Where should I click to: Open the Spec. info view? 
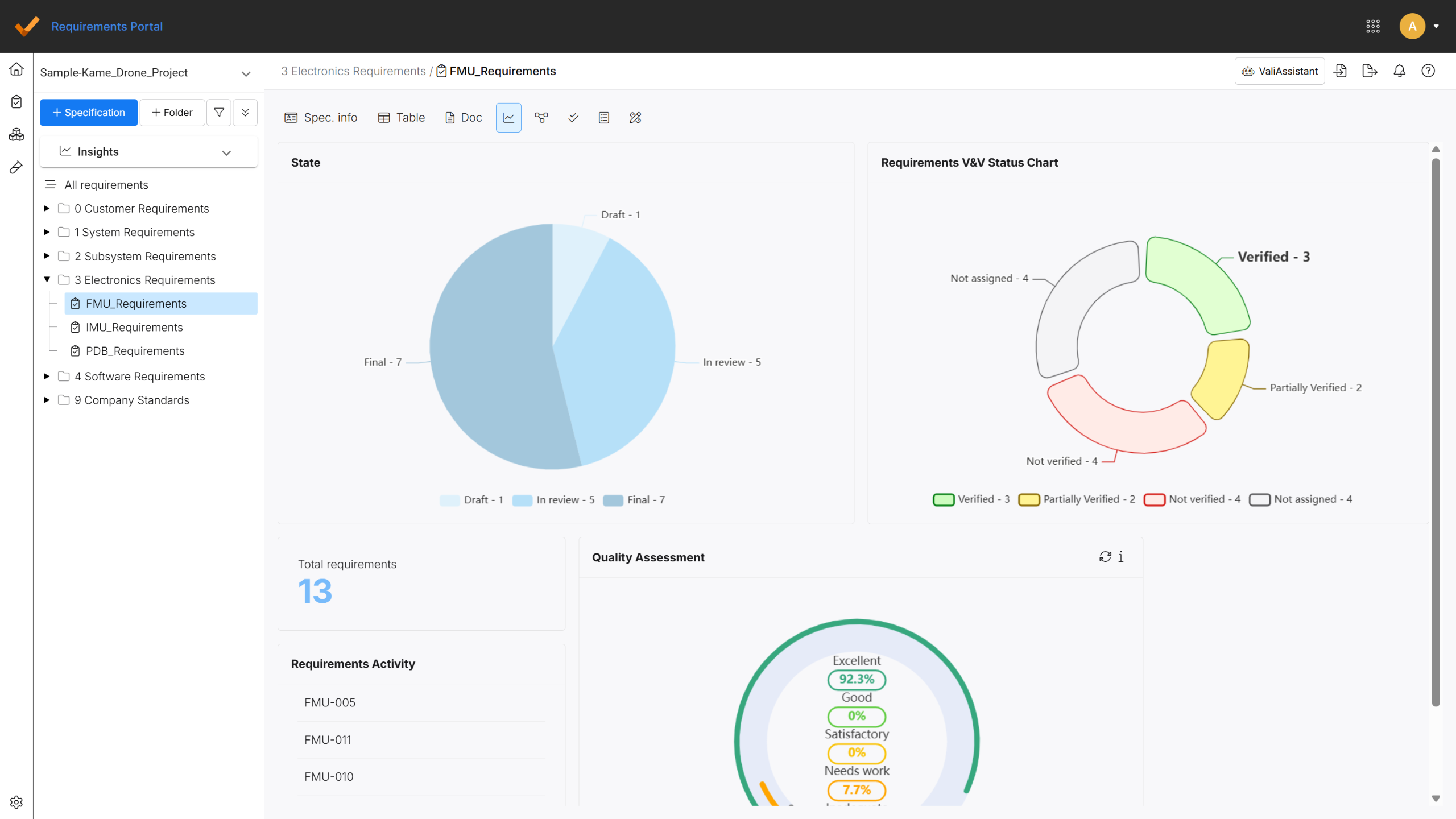(321, 118)
